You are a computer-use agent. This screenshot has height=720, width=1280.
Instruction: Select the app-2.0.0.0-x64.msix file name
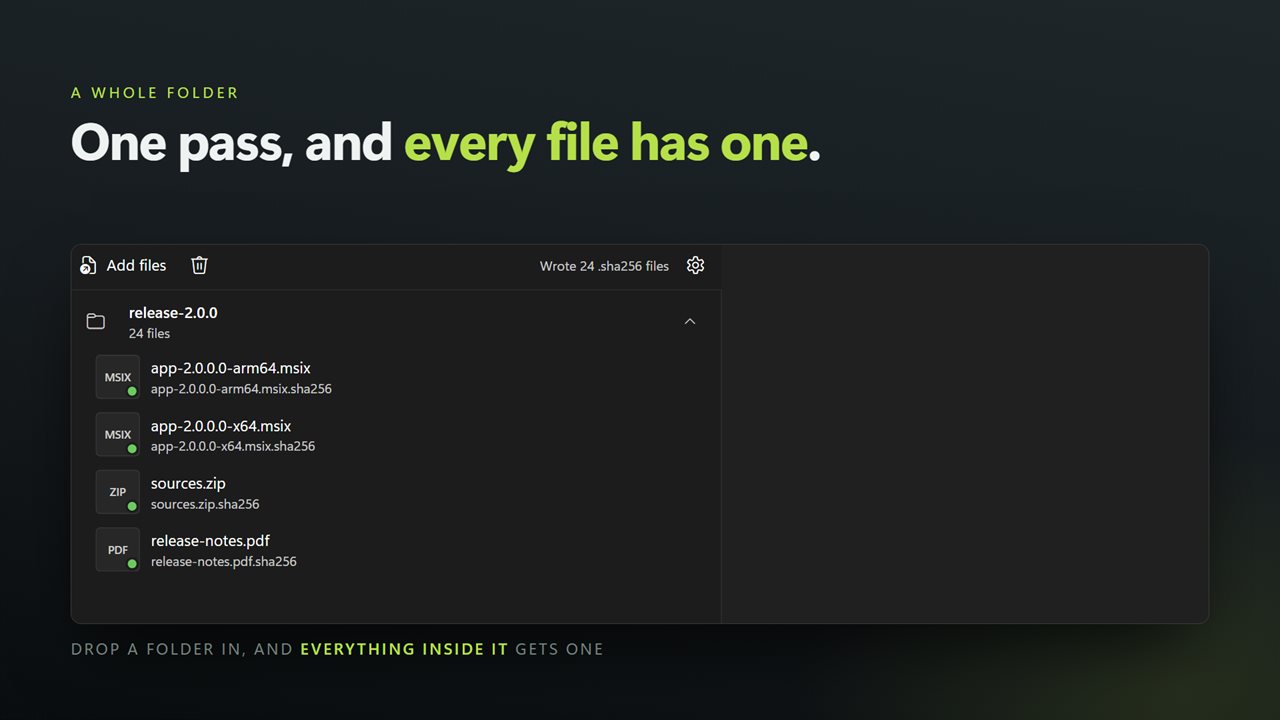pyautogui.click(x=221, y=426)
